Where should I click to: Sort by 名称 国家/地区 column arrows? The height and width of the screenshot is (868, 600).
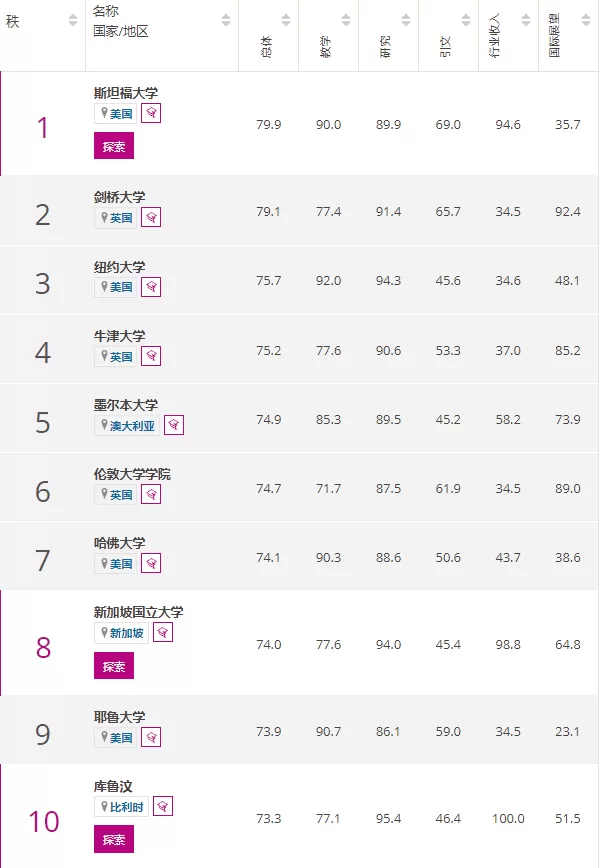click(x=226, y=20)
